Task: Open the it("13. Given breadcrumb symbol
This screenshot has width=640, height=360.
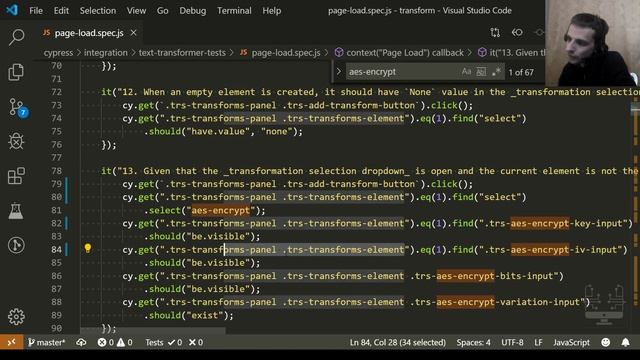Action: point(511,53)
